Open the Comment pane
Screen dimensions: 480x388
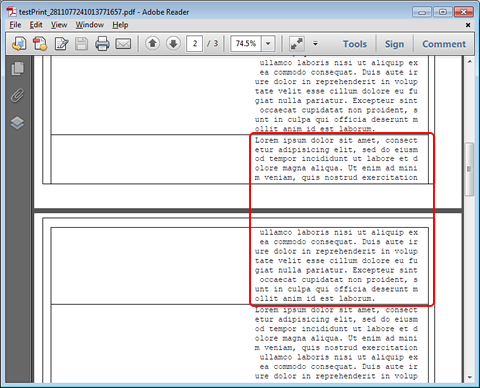click(444, 44)
